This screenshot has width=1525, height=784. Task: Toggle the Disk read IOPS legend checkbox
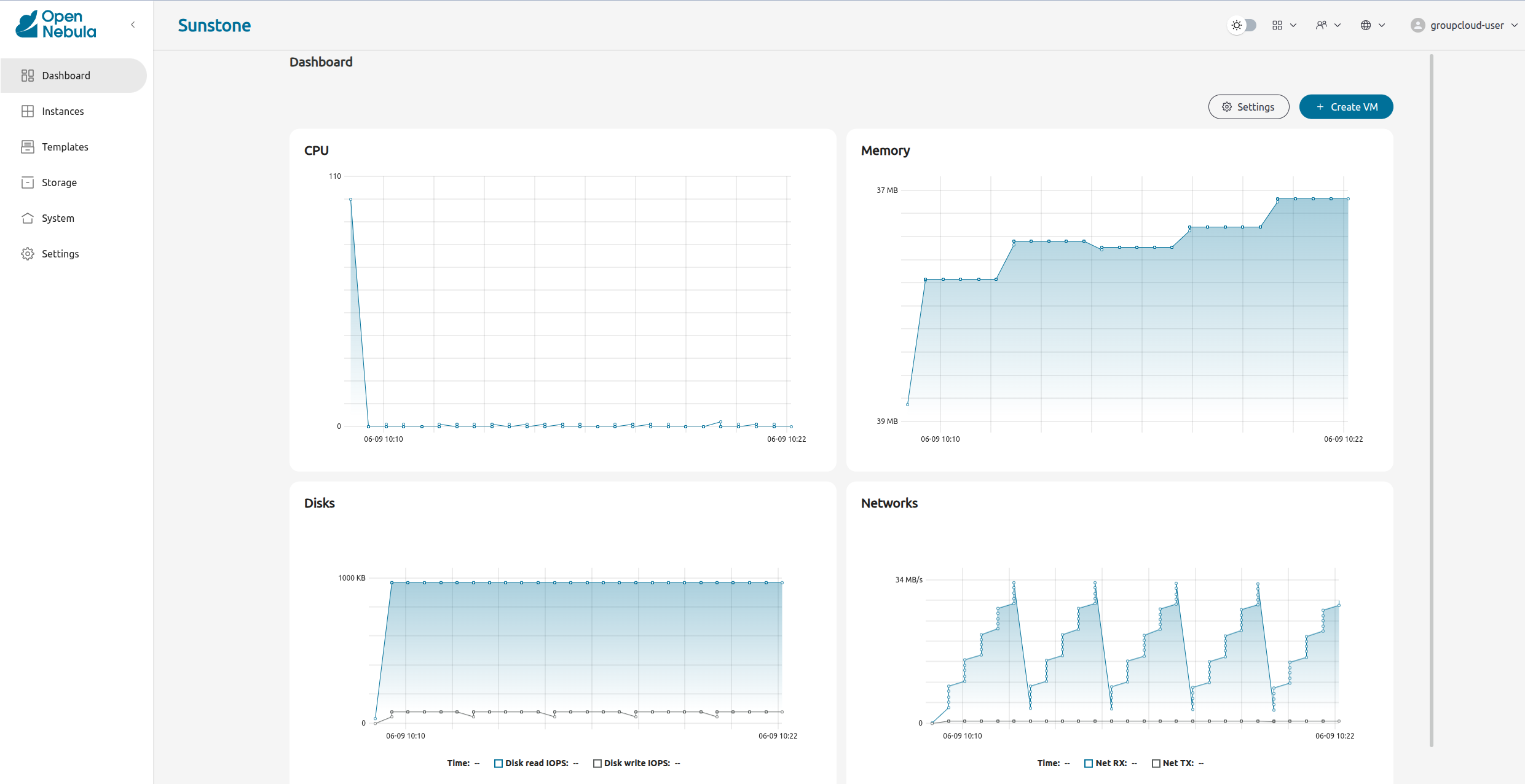pyautogui.click(x=498, y=763)
